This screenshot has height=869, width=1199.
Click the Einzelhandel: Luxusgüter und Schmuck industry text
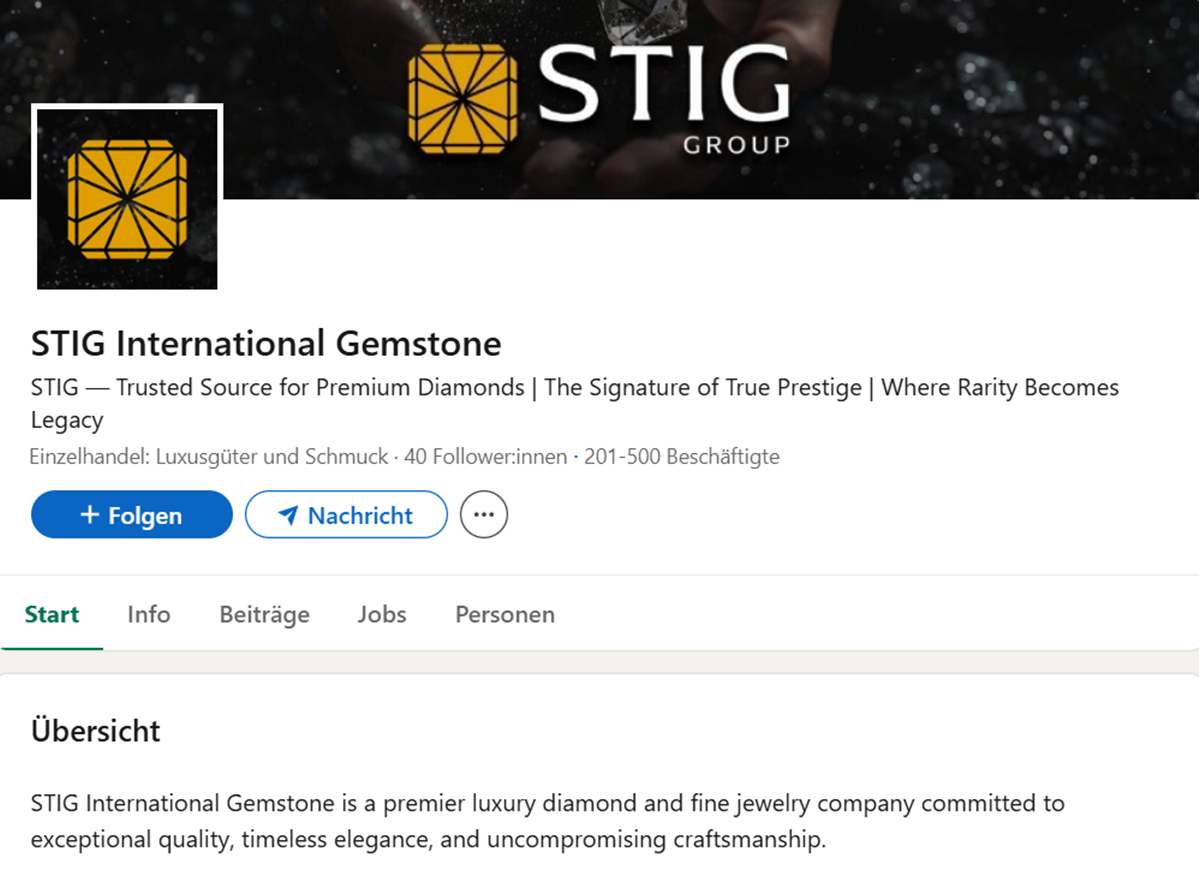(x=209, y=457)
